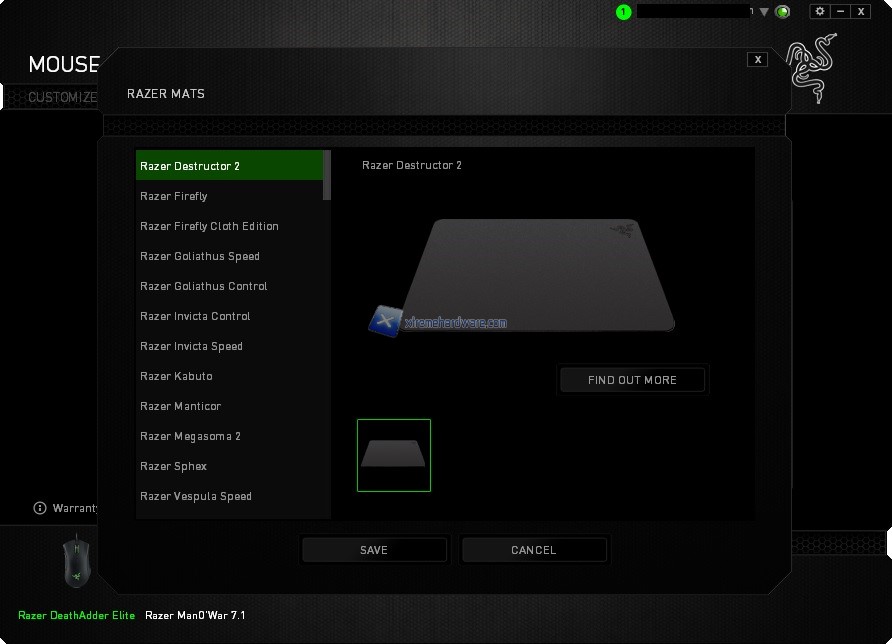Click the Razer snake logo
The image size is (892, 644).
(x=811, y=68)
